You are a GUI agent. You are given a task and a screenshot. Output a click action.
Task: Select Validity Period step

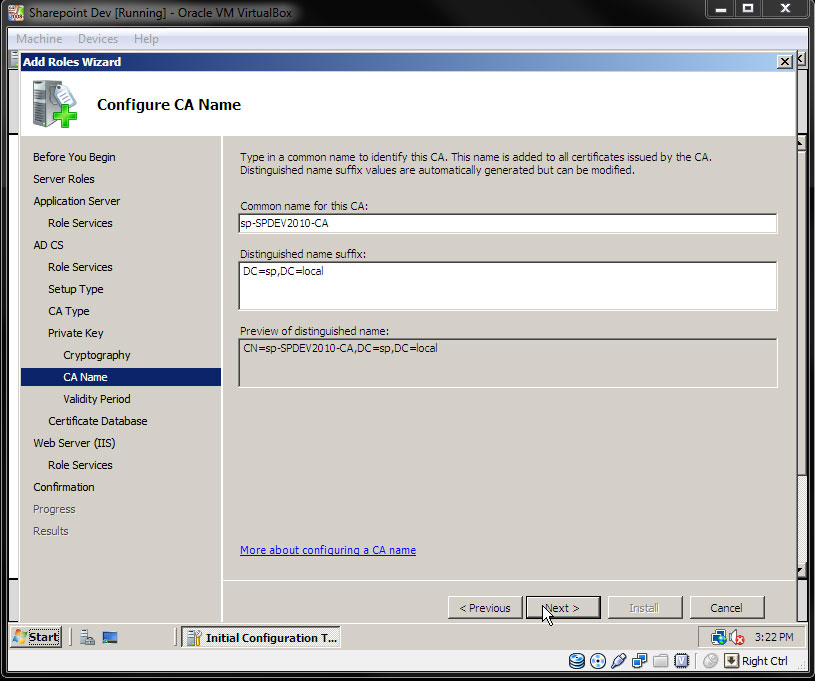pyautogui.click(x=97, y=399)
